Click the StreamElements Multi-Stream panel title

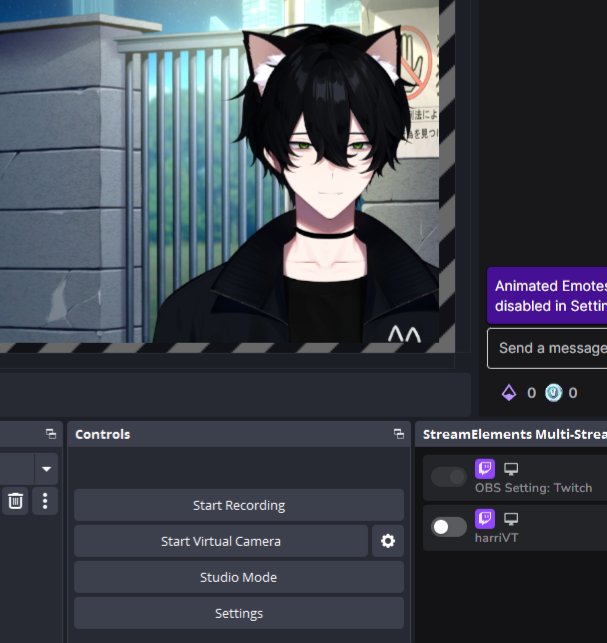pos(515,434)
